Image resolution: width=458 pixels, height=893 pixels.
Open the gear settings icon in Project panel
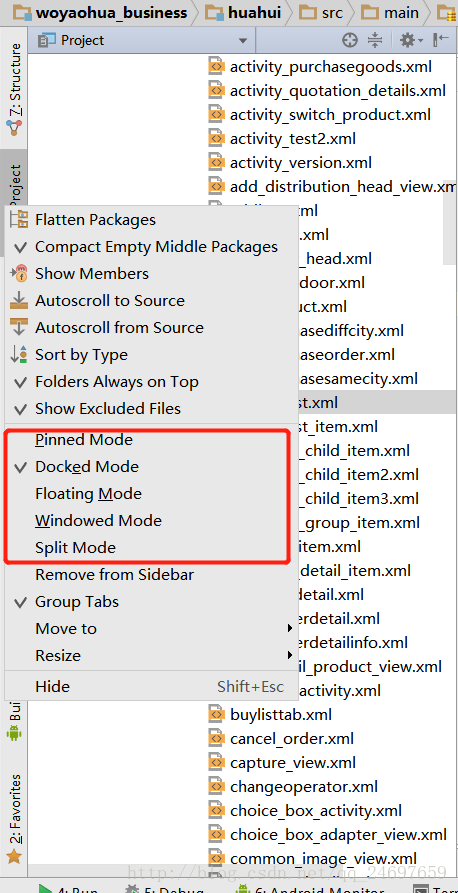point(411,40)
